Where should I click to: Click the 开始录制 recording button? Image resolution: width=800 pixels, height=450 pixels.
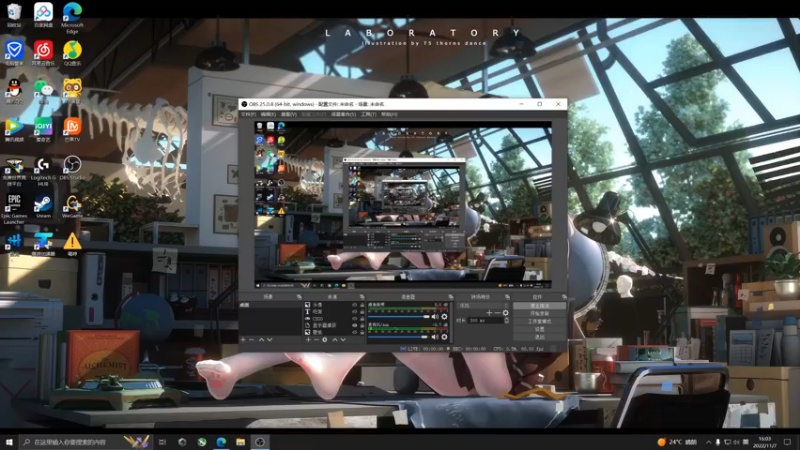(x=539, y=313)
